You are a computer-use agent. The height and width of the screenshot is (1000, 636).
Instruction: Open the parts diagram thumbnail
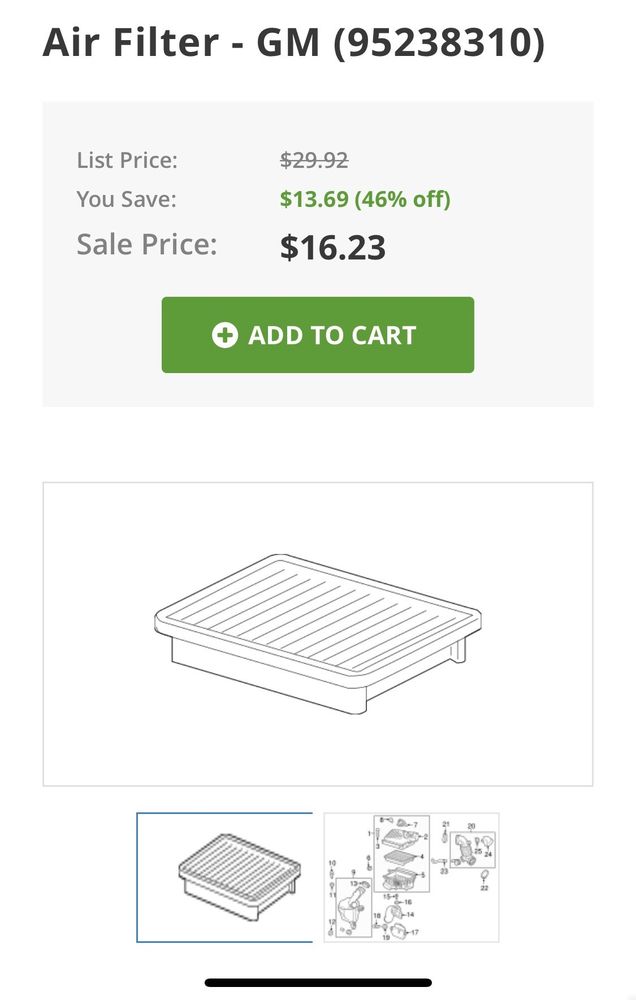coord(411,877)
